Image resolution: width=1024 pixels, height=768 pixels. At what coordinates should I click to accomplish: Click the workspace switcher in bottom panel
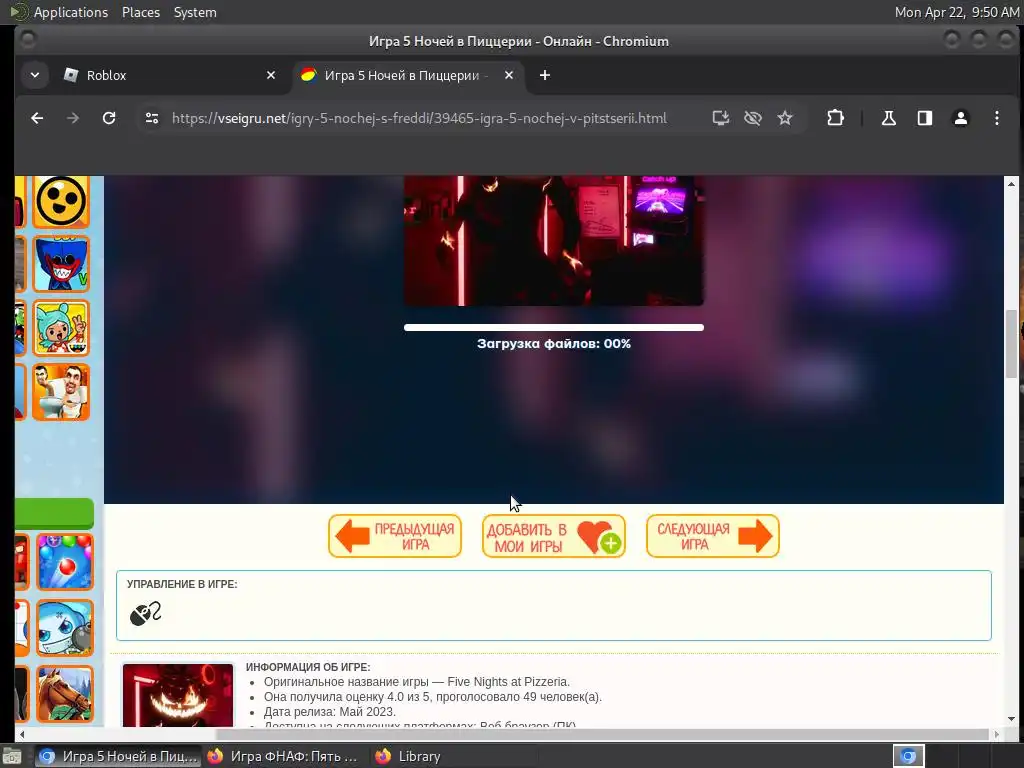pos(908,756)
